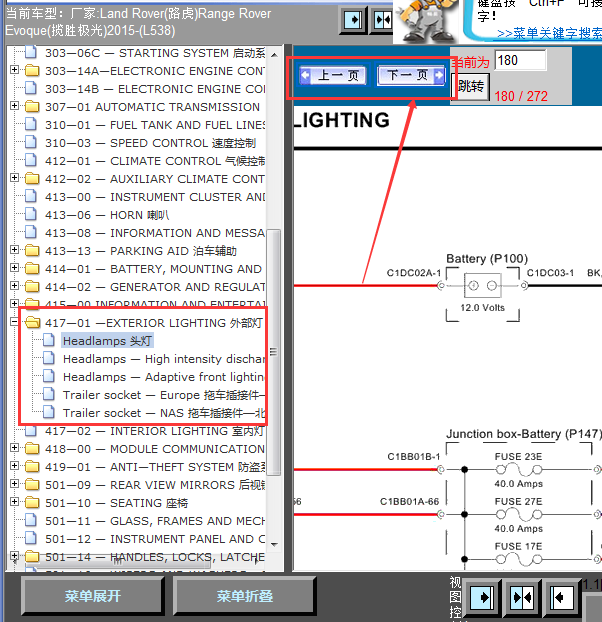Open the 菜单关键字搜索 link
602x622 pixels.
[x=549, y=33]
